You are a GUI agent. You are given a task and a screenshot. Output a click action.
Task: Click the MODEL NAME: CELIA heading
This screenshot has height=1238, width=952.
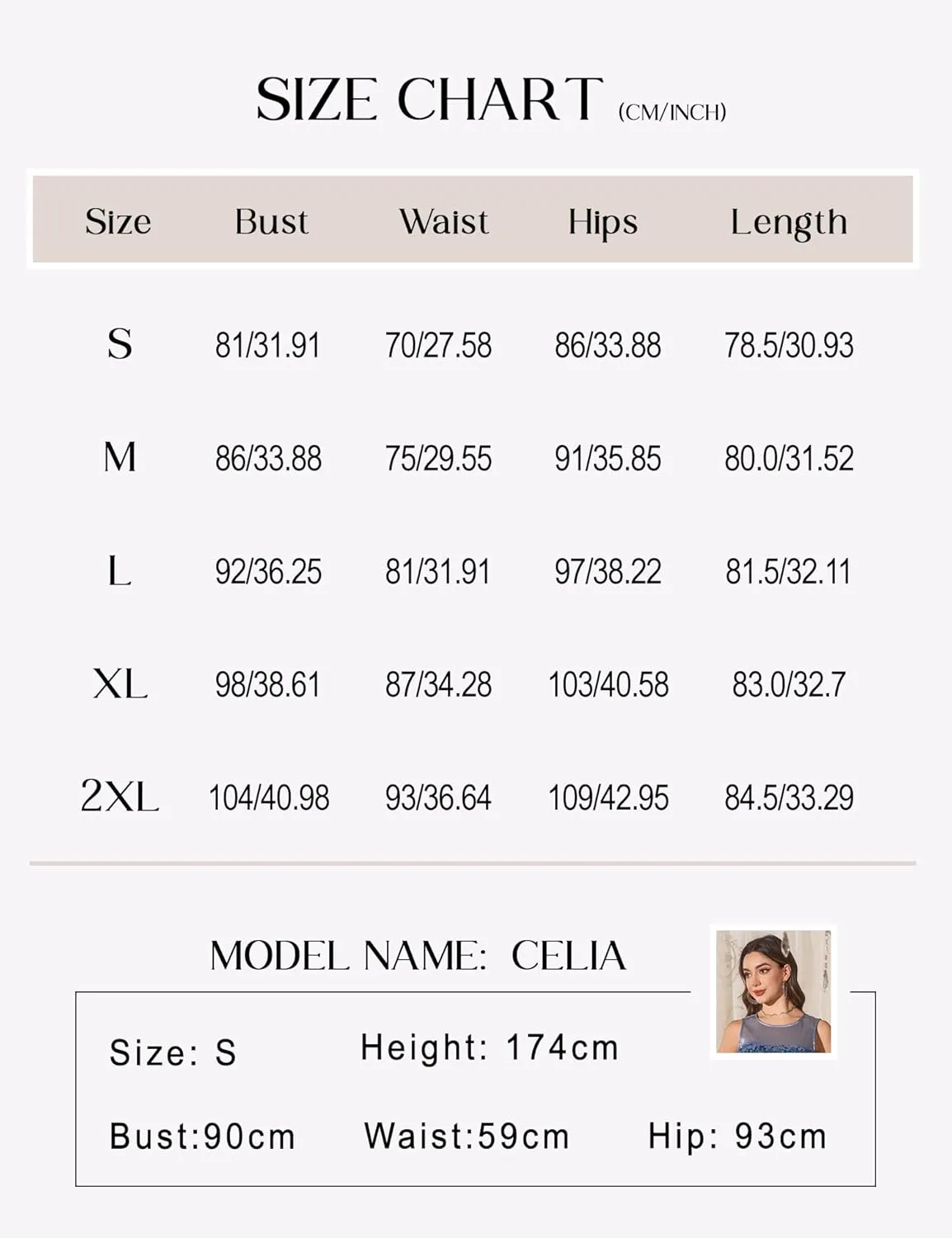point(418,956)
